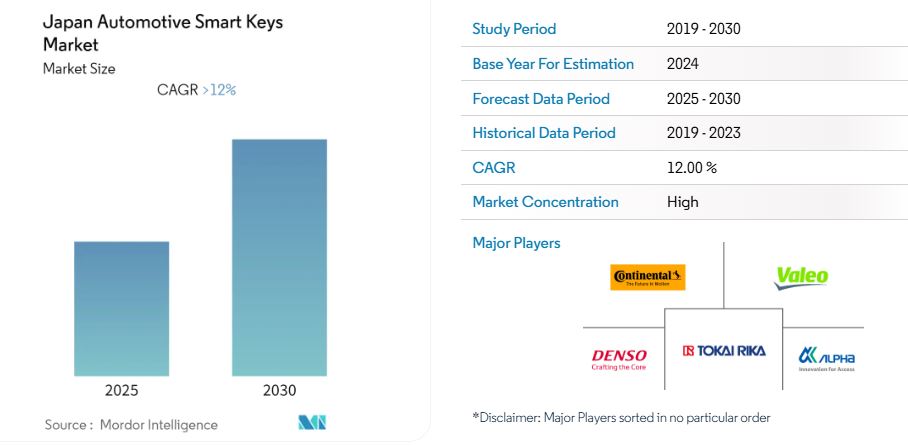Click the DENSO logo
The image size is (908, 447).
pyautogui.click(x=619, y=360)
